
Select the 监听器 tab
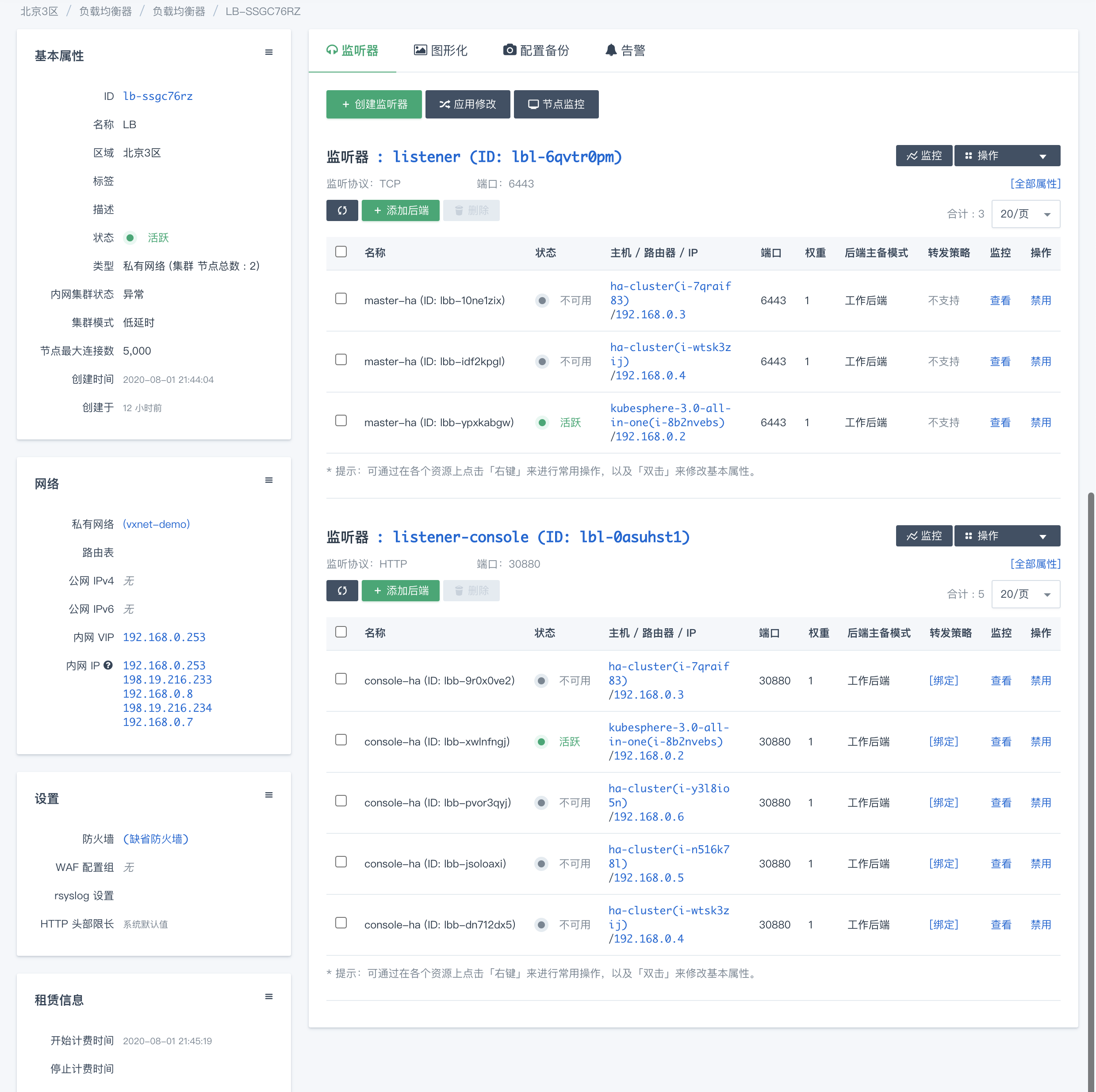coord(352,50)
